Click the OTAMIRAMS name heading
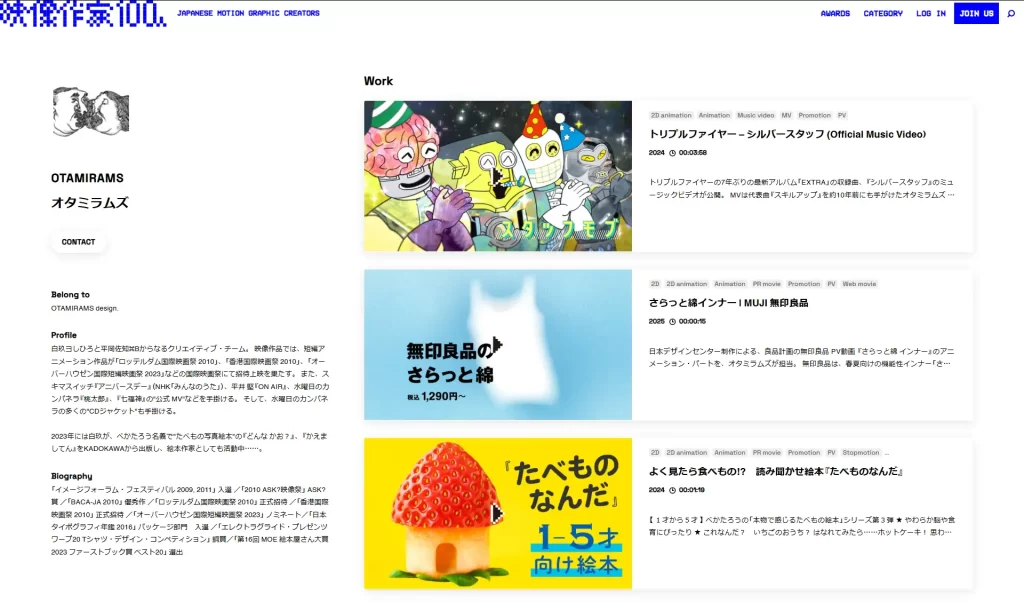This screenshot has width=1024, height=602. (88, 178)
